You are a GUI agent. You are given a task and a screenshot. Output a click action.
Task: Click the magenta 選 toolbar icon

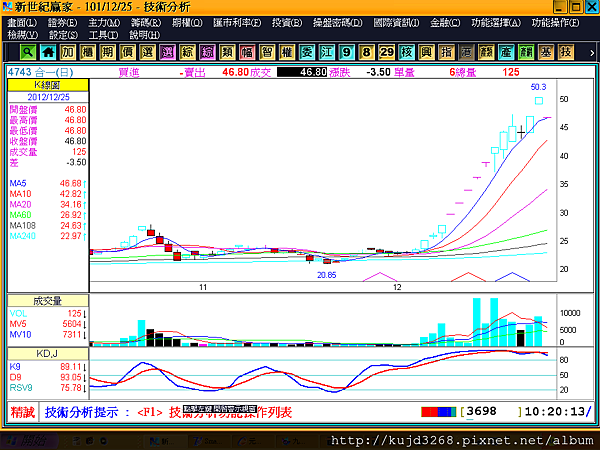click(168, 52)
